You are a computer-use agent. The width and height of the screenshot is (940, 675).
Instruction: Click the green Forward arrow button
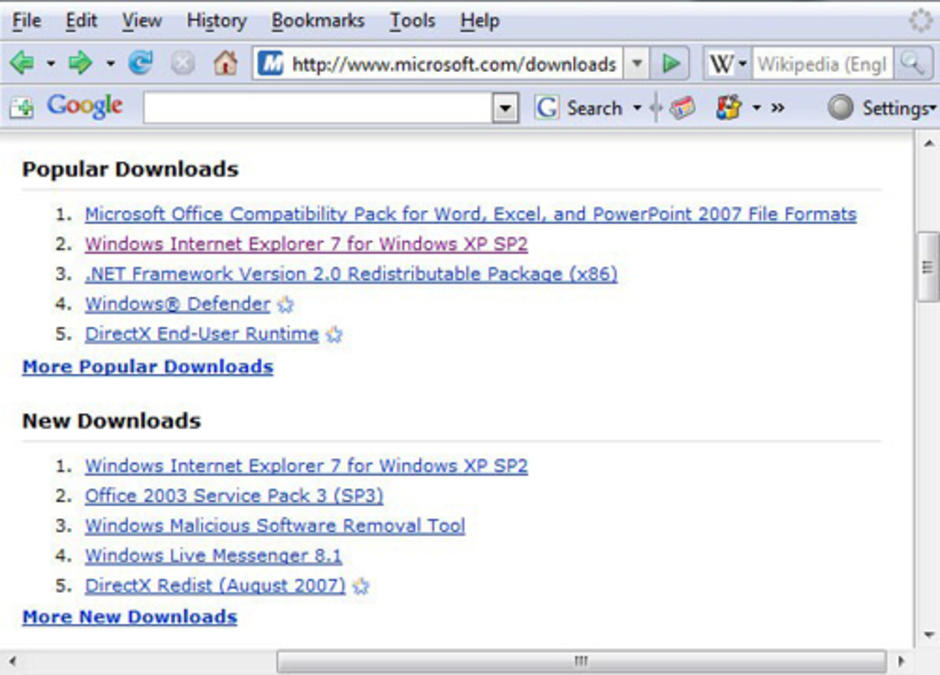80,62
